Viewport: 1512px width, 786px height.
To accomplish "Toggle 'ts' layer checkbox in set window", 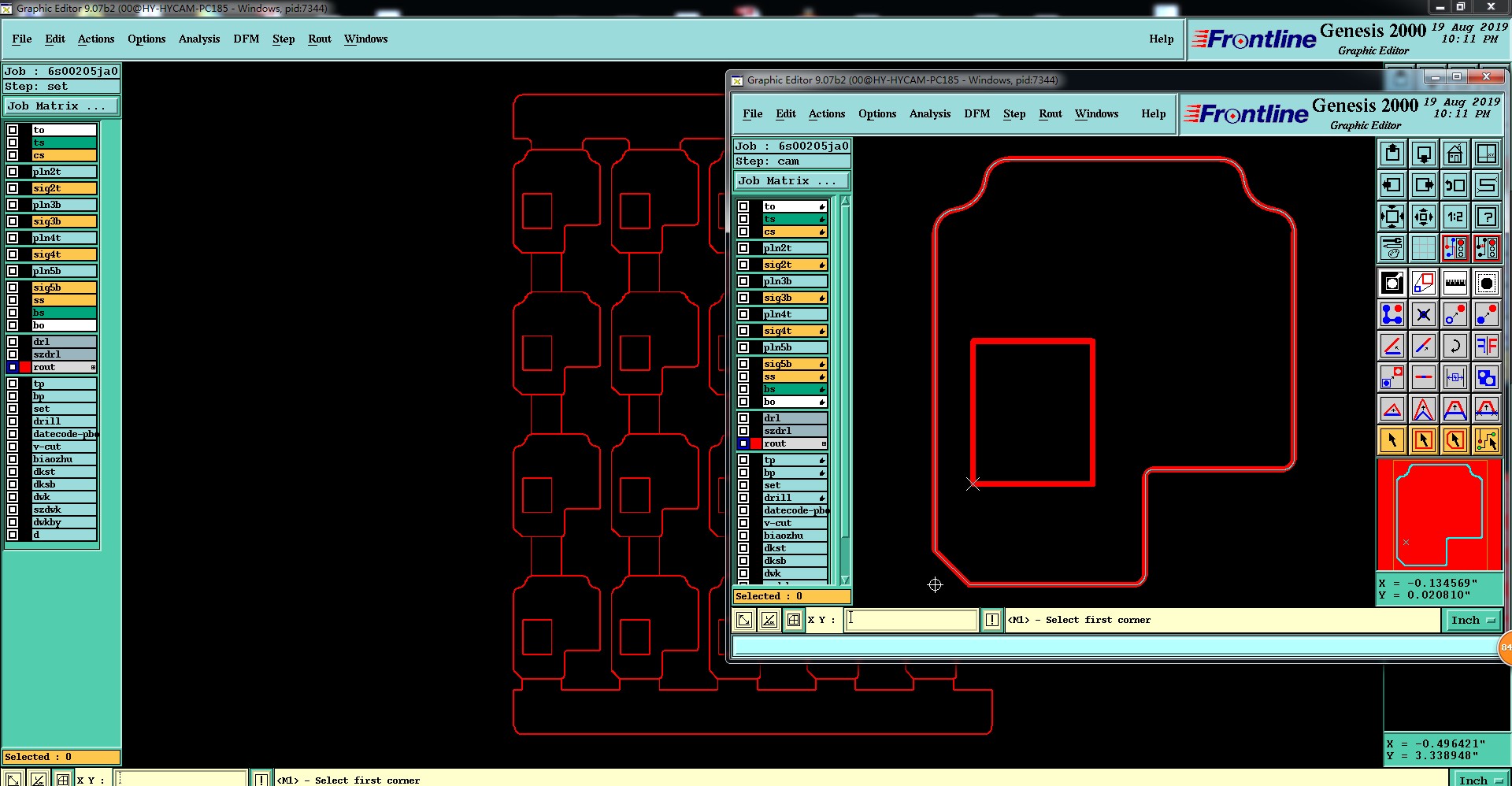I will click(13, 143).
